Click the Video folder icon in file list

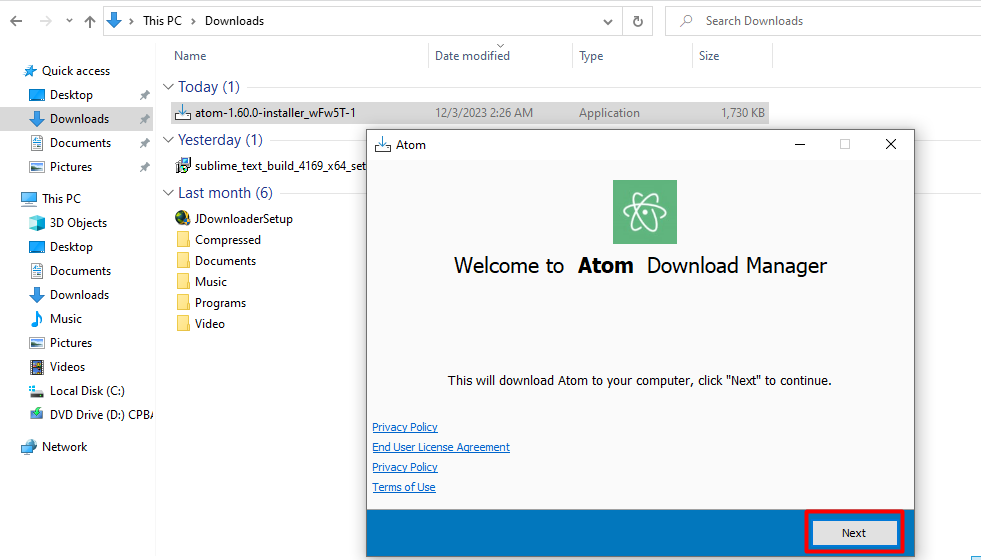click(183, 323)
